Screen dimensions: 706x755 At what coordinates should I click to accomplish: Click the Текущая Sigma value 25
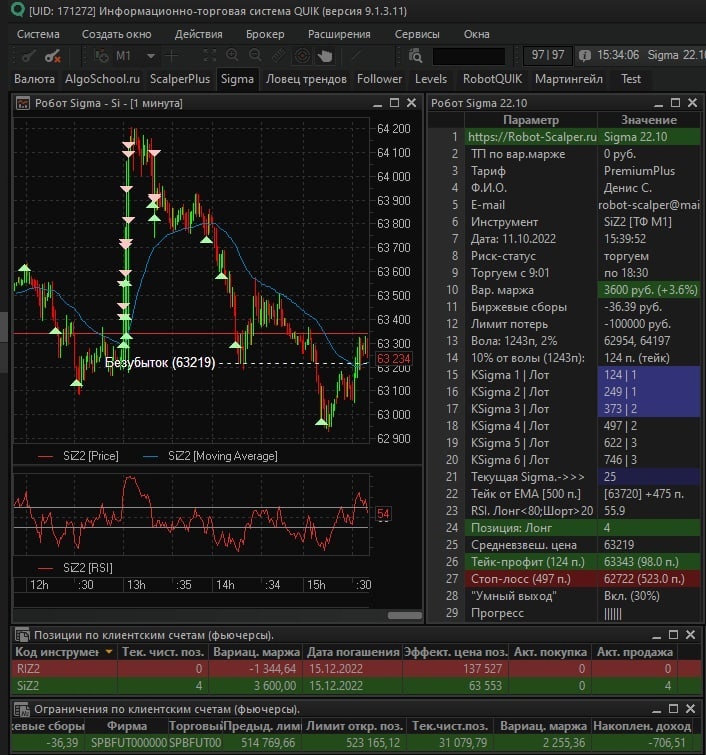point(649,477)
